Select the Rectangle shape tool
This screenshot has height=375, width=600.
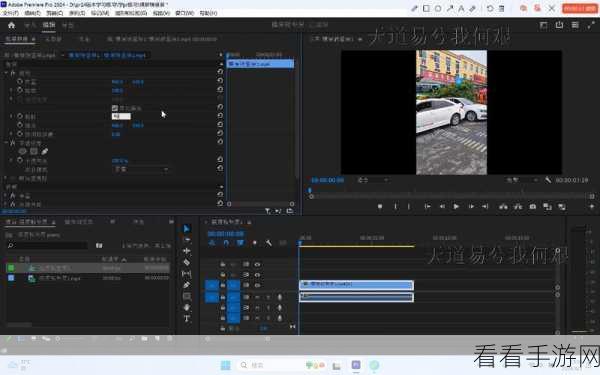187,296
